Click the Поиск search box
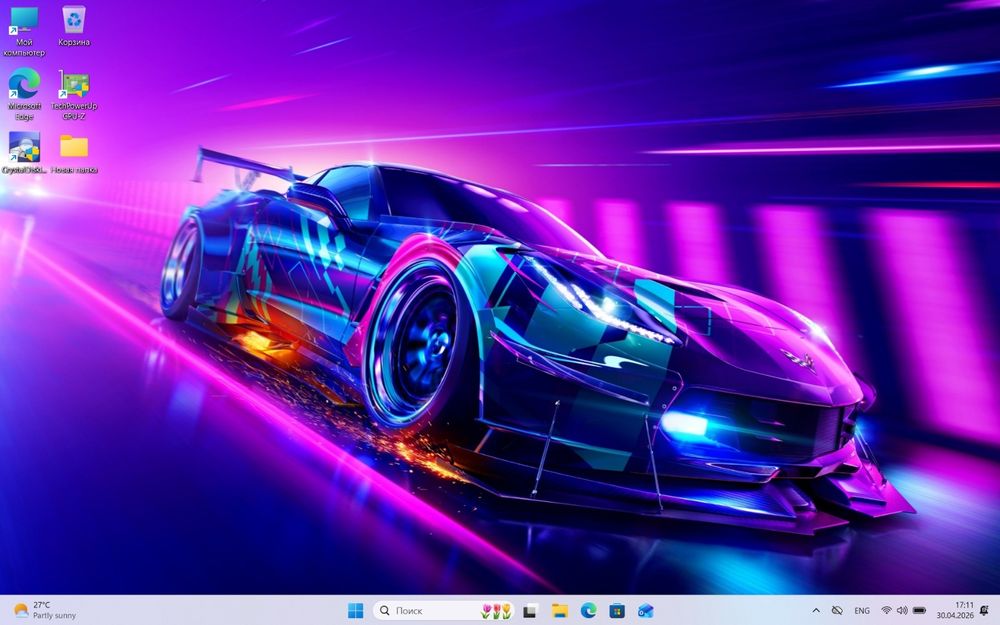The width and height of the screenshot is (1000, 625). point(443,610)
